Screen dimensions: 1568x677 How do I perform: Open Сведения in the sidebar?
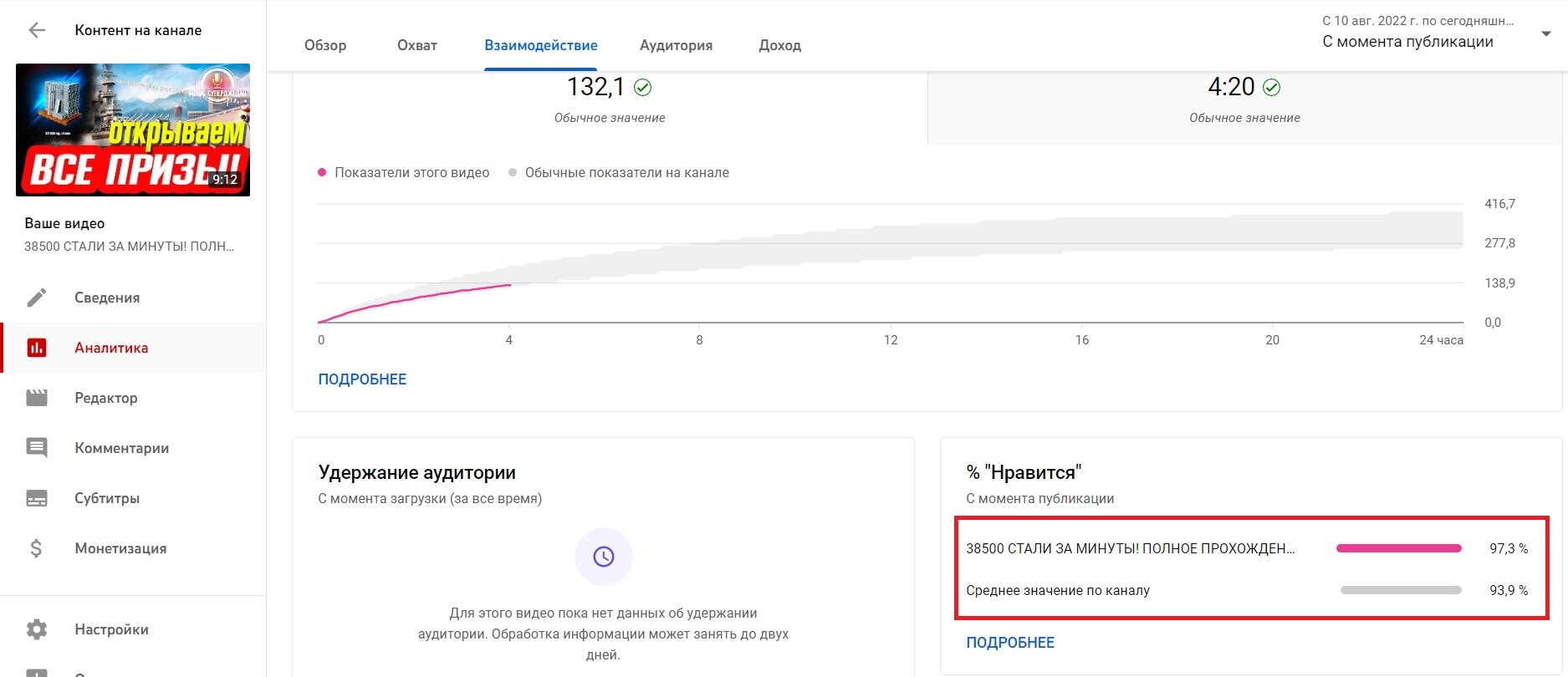click(x=133, y=298)
